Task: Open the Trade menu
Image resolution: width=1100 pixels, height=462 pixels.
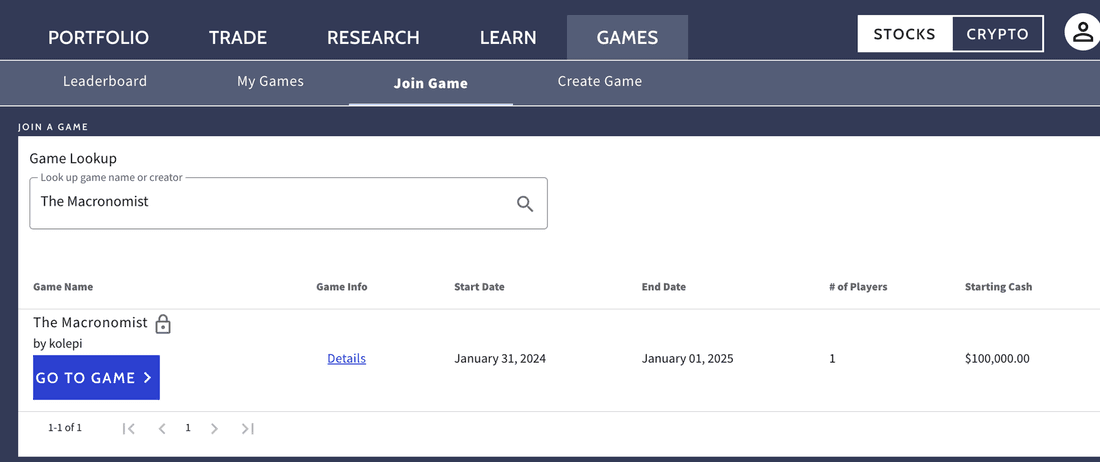Action: 238,37
